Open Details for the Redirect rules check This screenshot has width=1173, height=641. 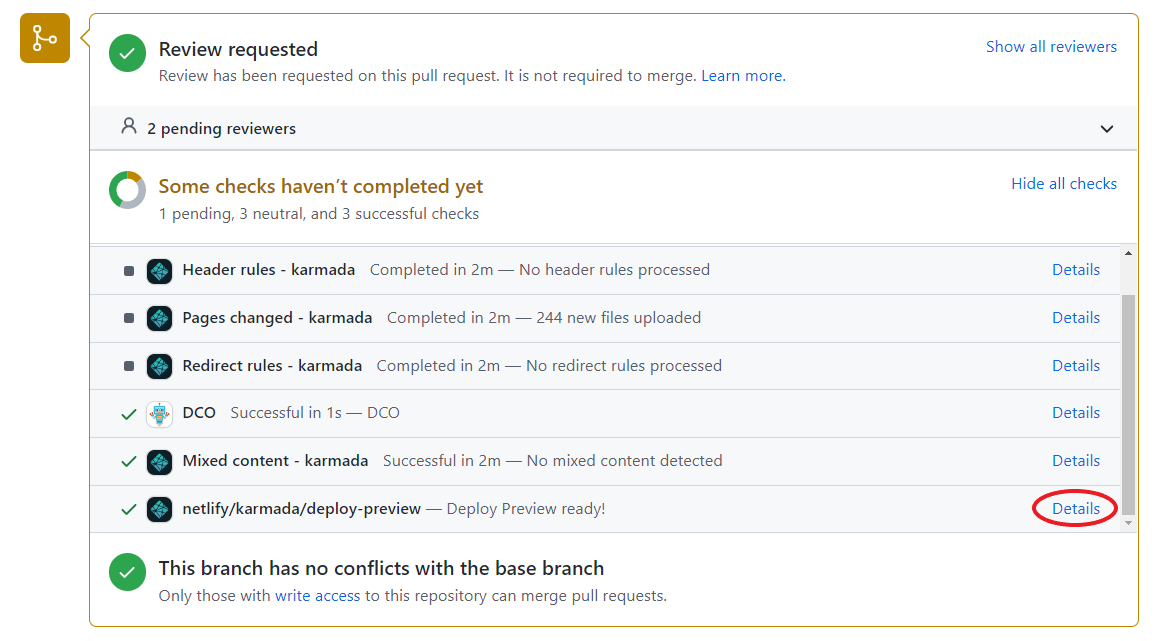point(1075,365)
